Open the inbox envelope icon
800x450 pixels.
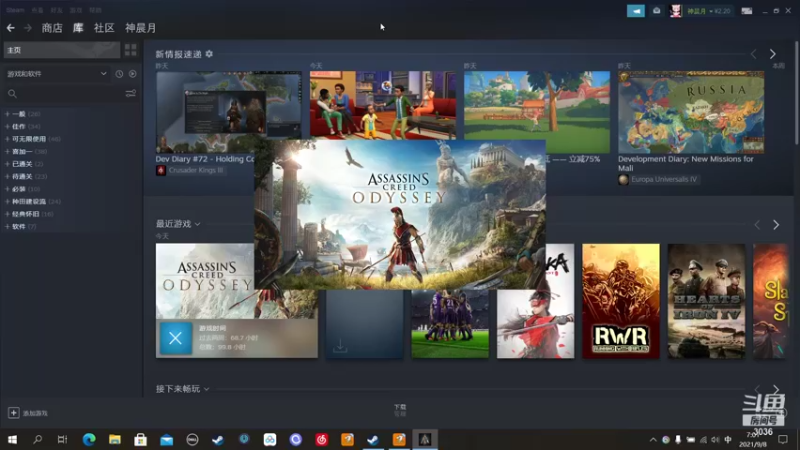pyautogui.click(x=657, y=11)
